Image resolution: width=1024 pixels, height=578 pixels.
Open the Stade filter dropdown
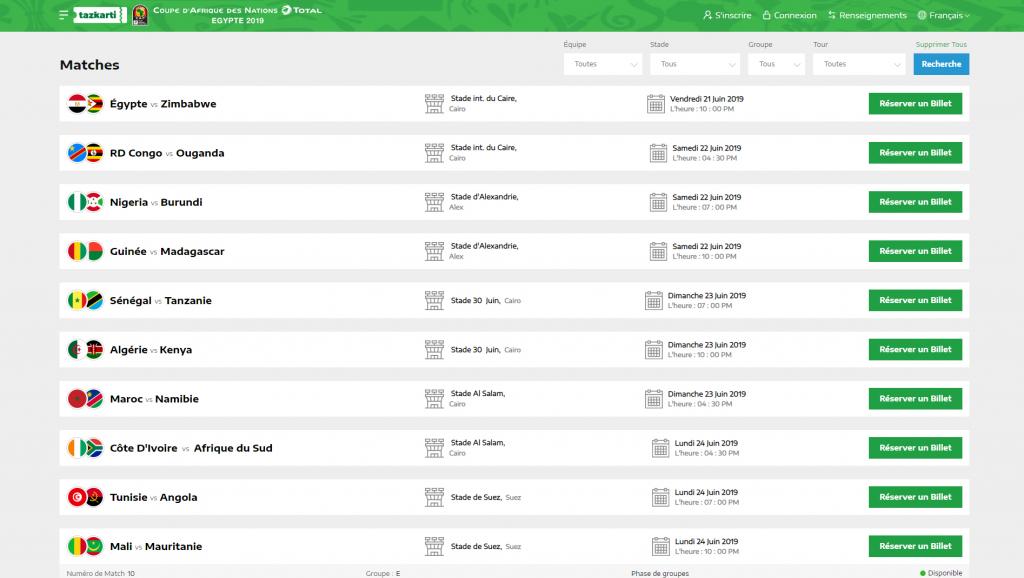pyautogui.click(x=695, y=64)
